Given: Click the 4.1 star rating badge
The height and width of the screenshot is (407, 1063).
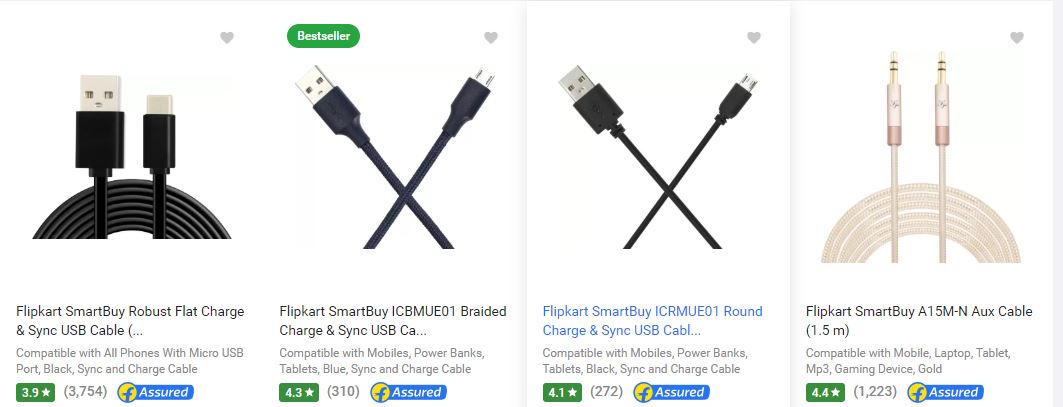Looking at the screenshot, I should click(562, 392).
